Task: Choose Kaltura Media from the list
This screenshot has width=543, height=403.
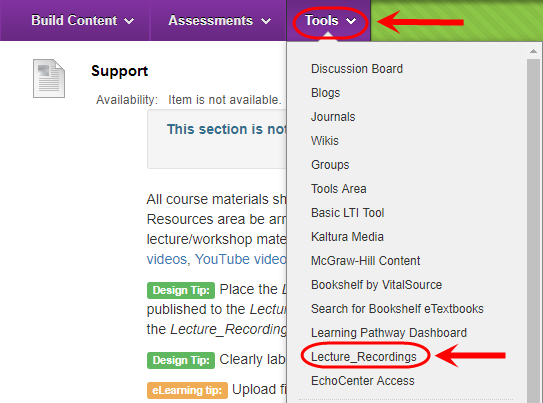Action: pos(347,237)
